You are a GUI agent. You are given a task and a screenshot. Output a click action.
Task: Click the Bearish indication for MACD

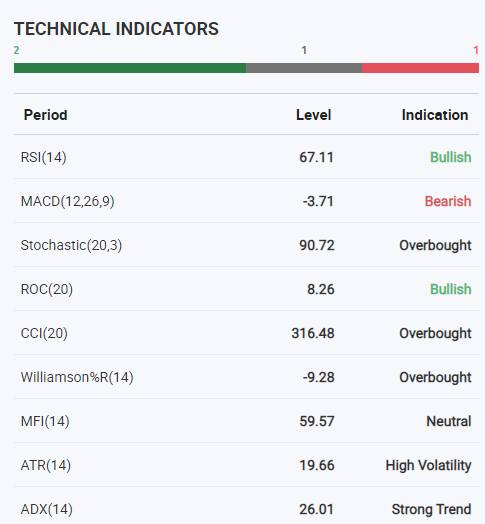click(x=448, y=201)
